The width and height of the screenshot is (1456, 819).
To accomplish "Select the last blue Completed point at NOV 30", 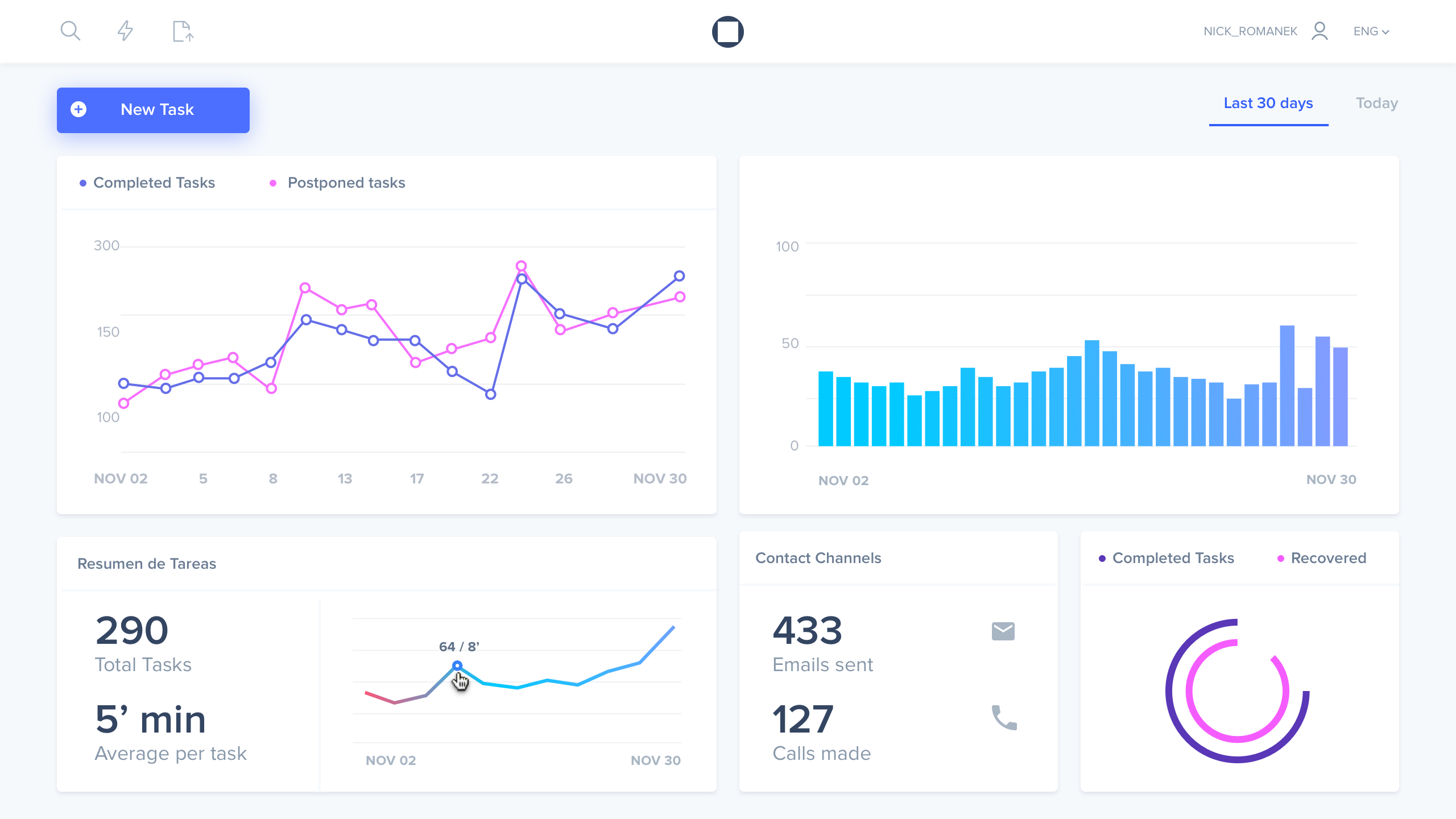I will tap(679, 276).
